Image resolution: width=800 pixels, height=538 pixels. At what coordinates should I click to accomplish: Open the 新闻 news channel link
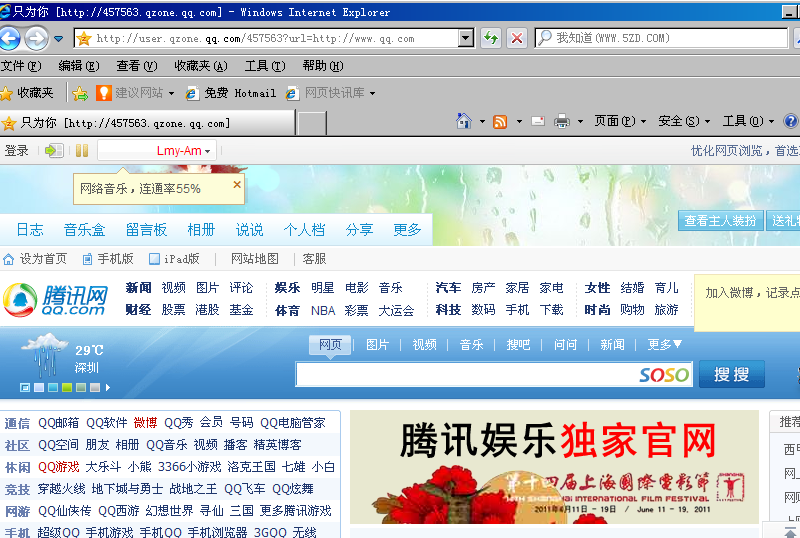coord(138,288)
